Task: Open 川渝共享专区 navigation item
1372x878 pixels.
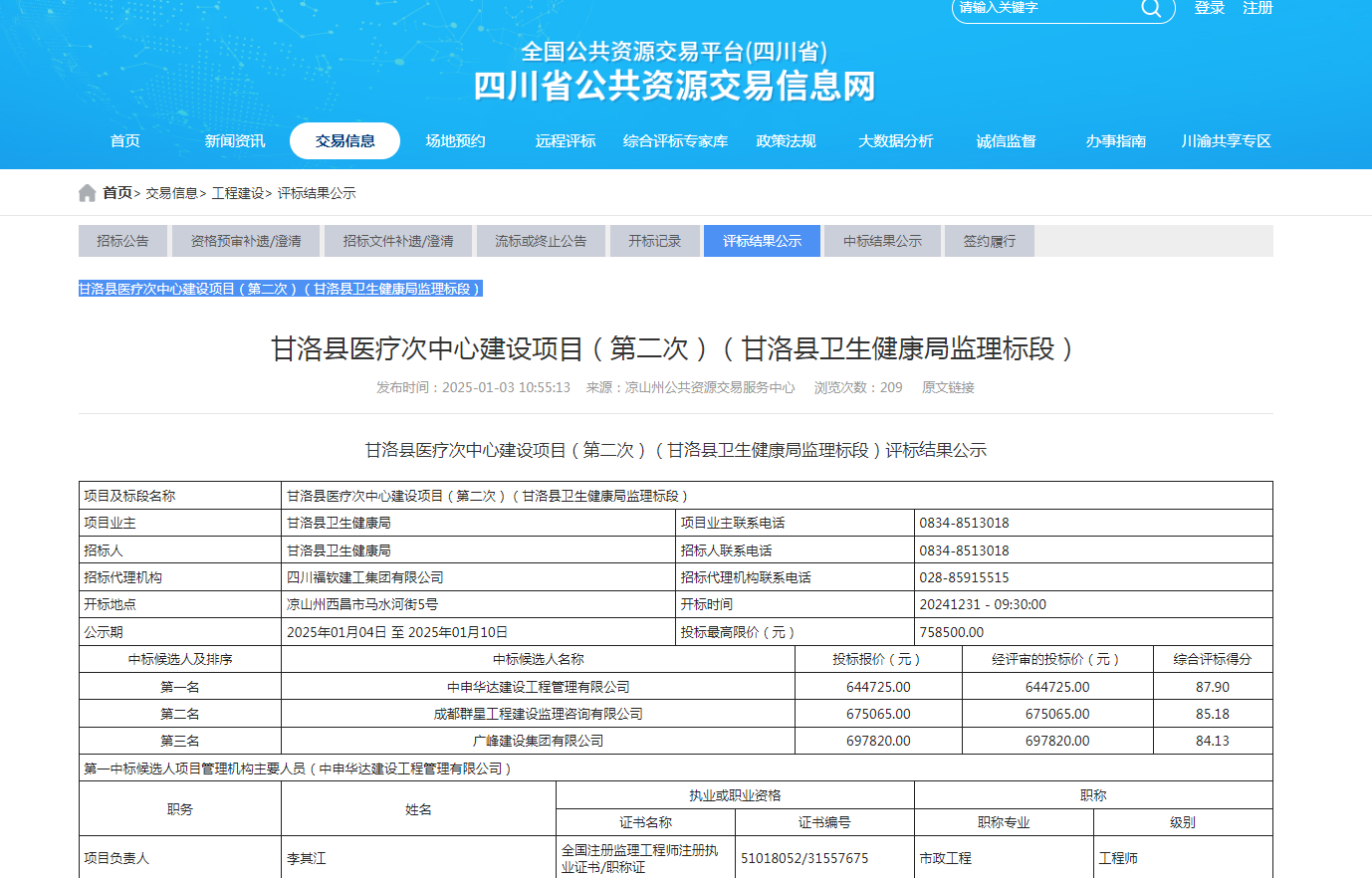Action: coord(1226,141)
